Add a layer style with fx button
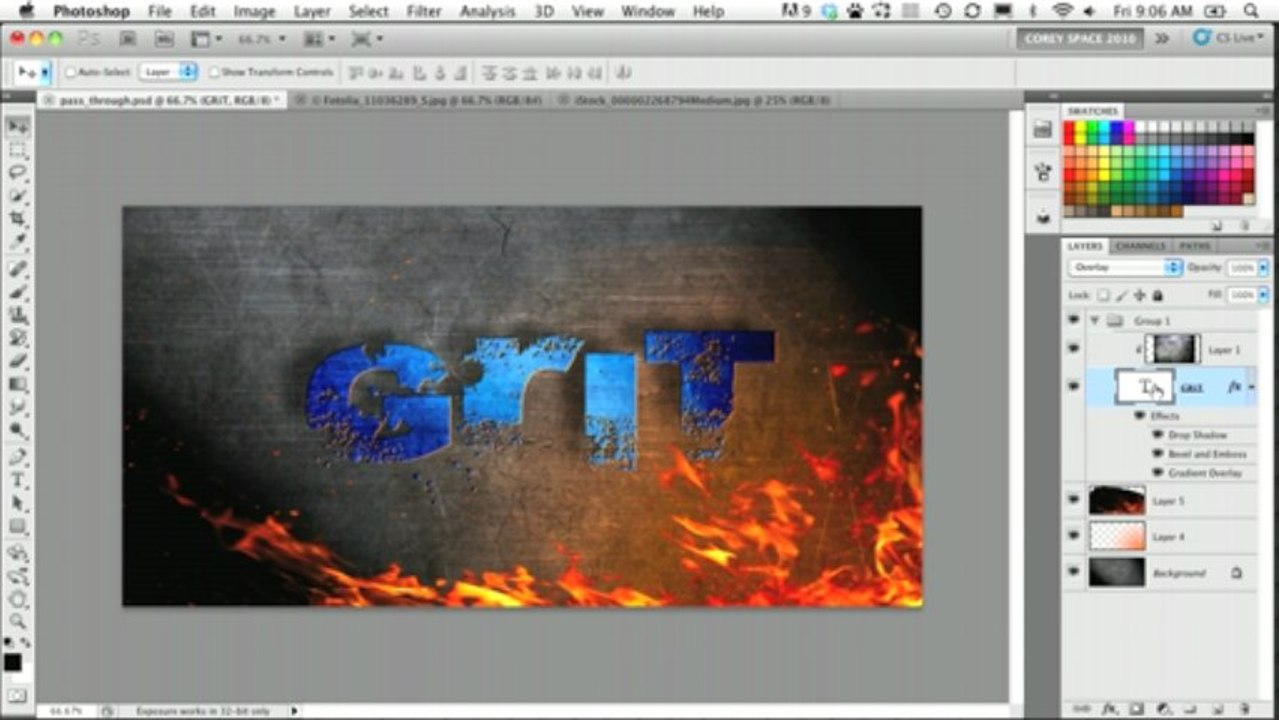The image size is (1279, 720). [x=1109, y=708]
